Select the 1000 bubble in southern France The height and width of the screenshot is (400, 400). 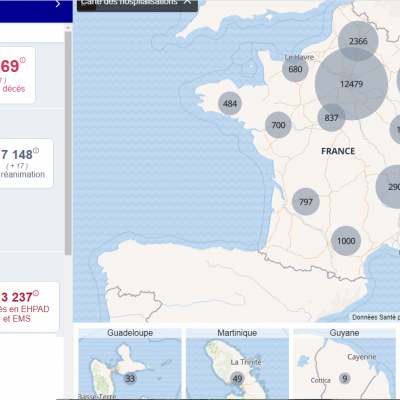346,241
